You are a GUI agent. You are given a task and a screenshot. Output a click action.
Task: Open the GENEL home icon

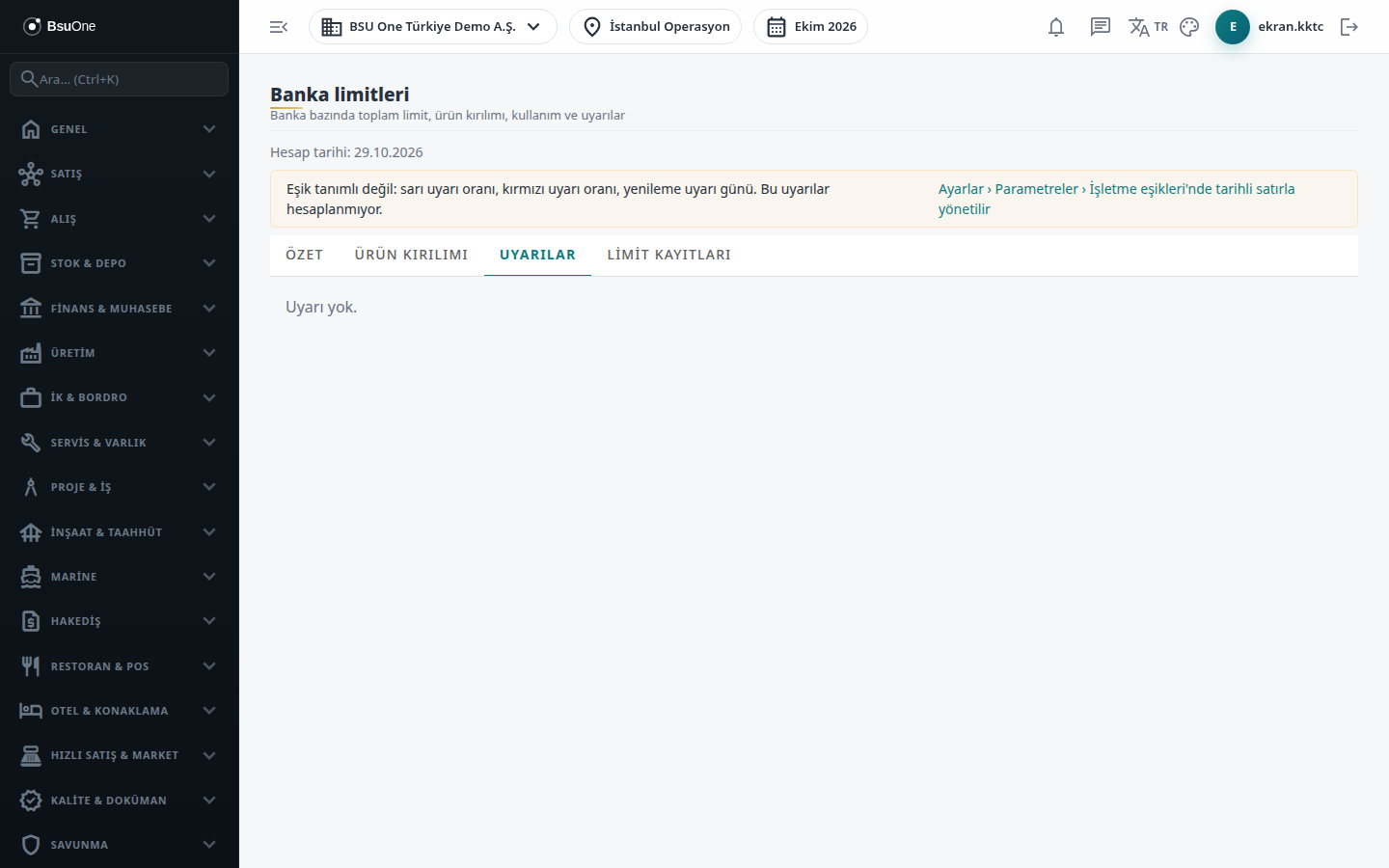click(31, 129)
